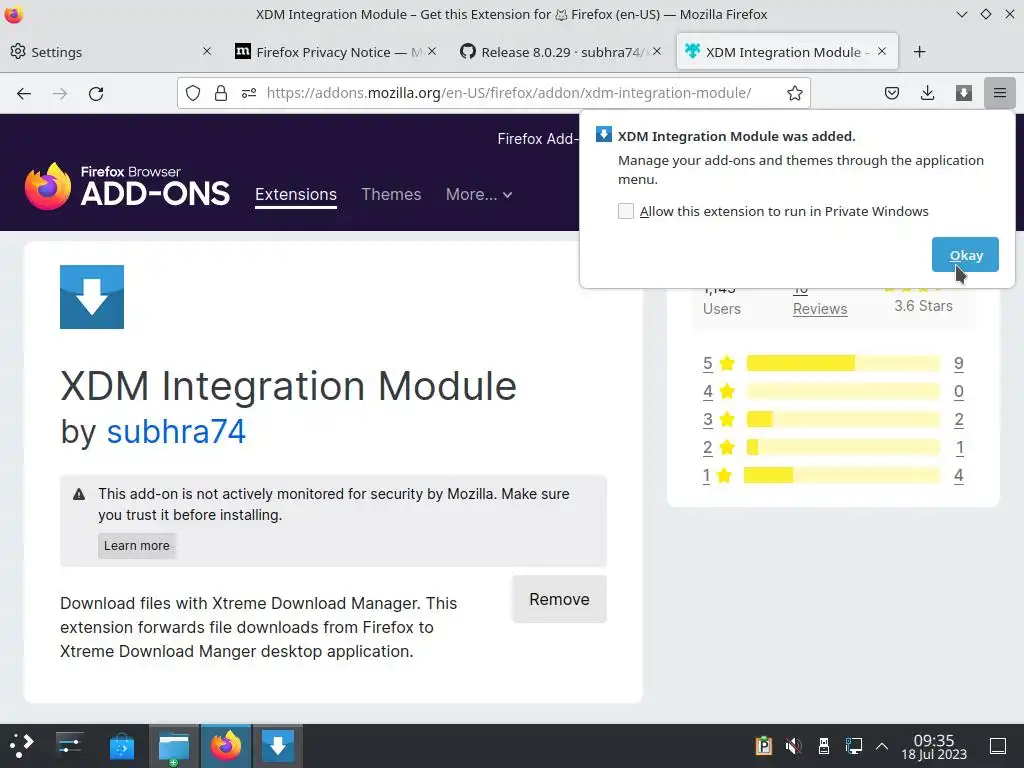Click Okay in add-on notification
This screenshot has height=768, width=1024.
[965, 255]
